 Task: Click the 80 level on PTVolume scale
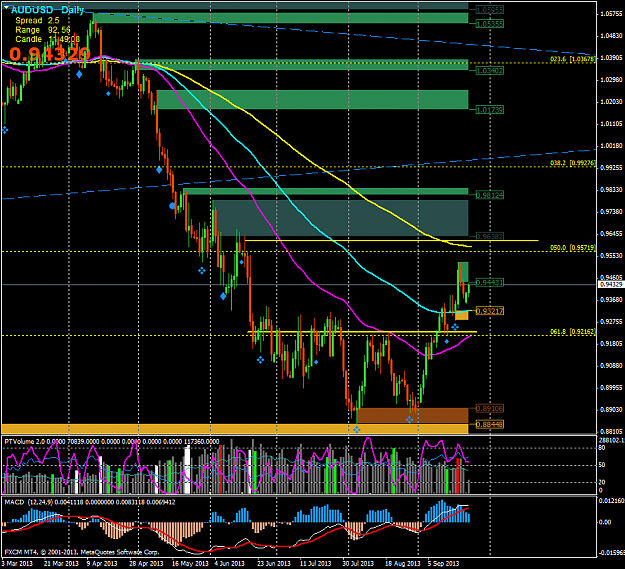pos(602,448)
